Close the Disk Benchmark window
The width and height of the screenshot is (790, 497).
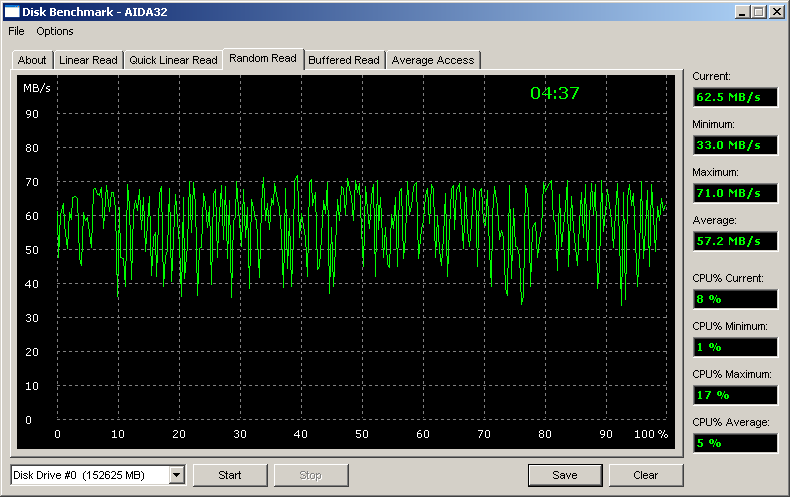[x=776, y=12]
